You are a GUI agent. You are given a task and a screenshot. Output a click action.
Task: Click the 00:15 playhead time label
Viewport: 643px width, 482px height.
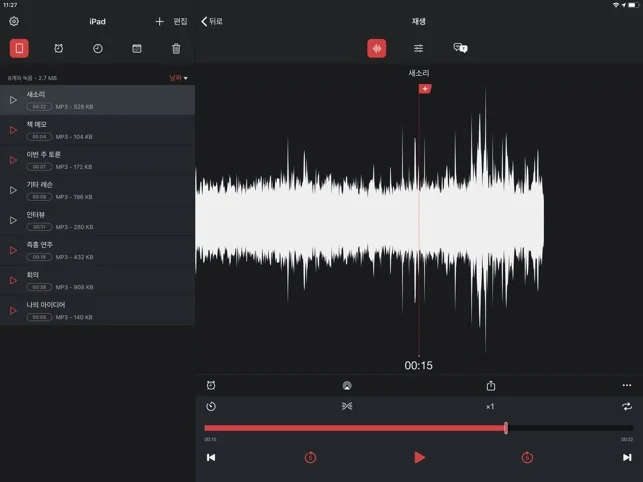418,365
